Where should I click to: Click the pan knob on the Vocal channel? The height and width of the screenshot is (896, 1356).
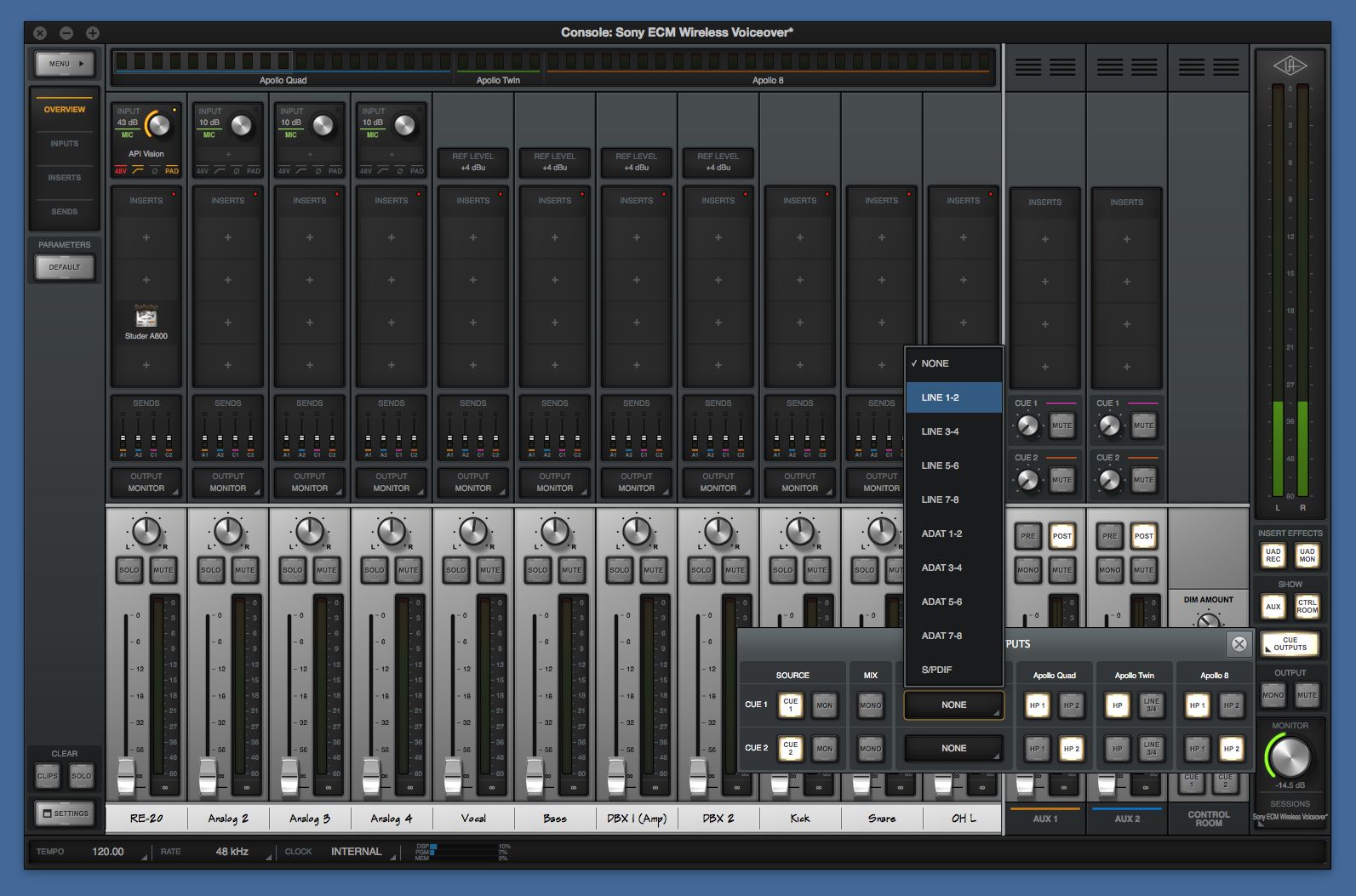pyautogui.click(x=473, y=531)
